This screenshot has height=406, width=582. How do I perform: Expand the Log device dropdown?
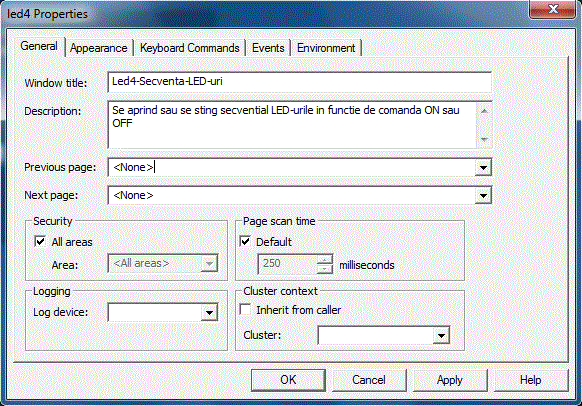coord(209,312)
